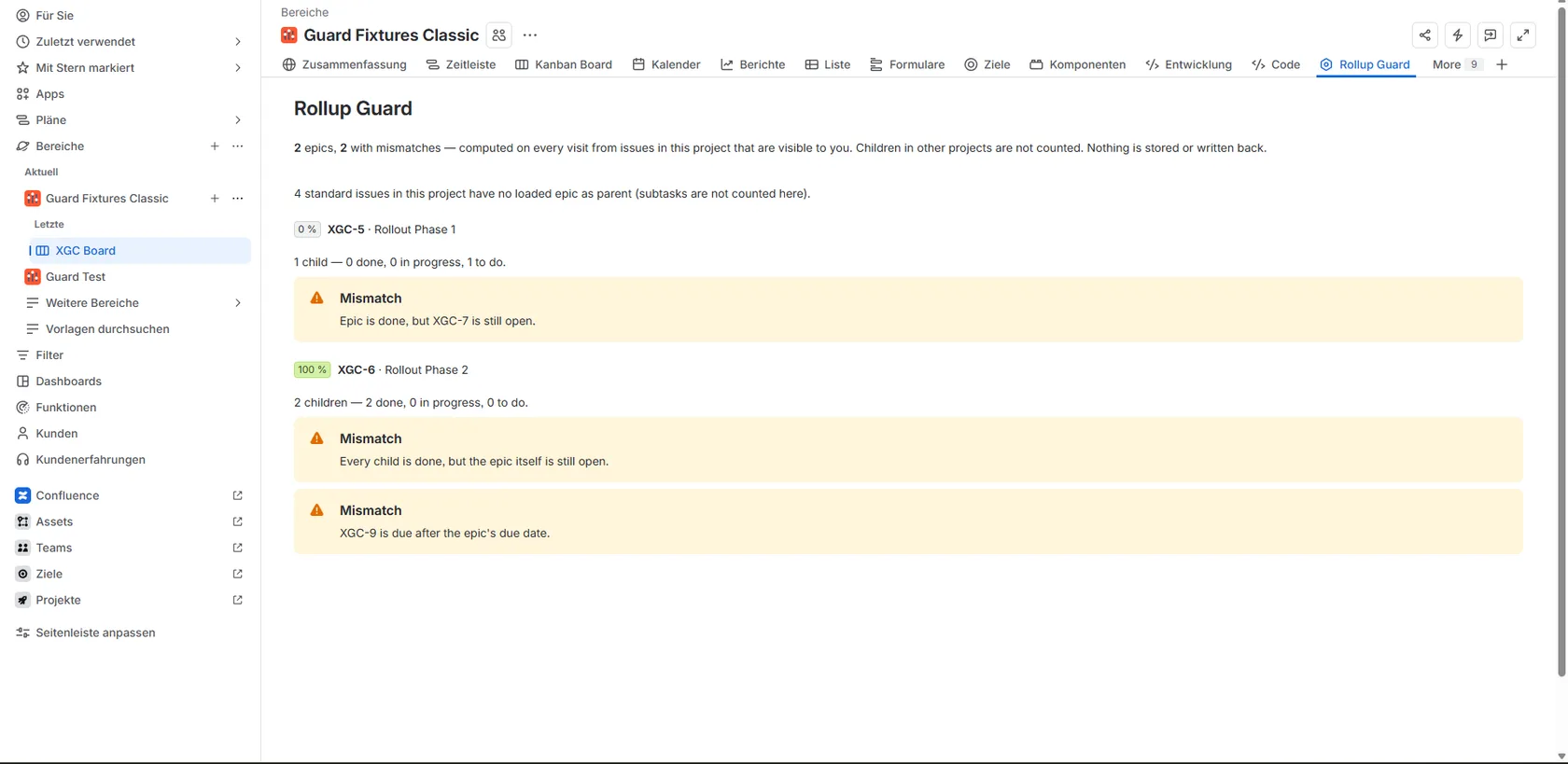Open team members icon beside project title
Screen dimensions: 1568x764
(x=499, y=35)
